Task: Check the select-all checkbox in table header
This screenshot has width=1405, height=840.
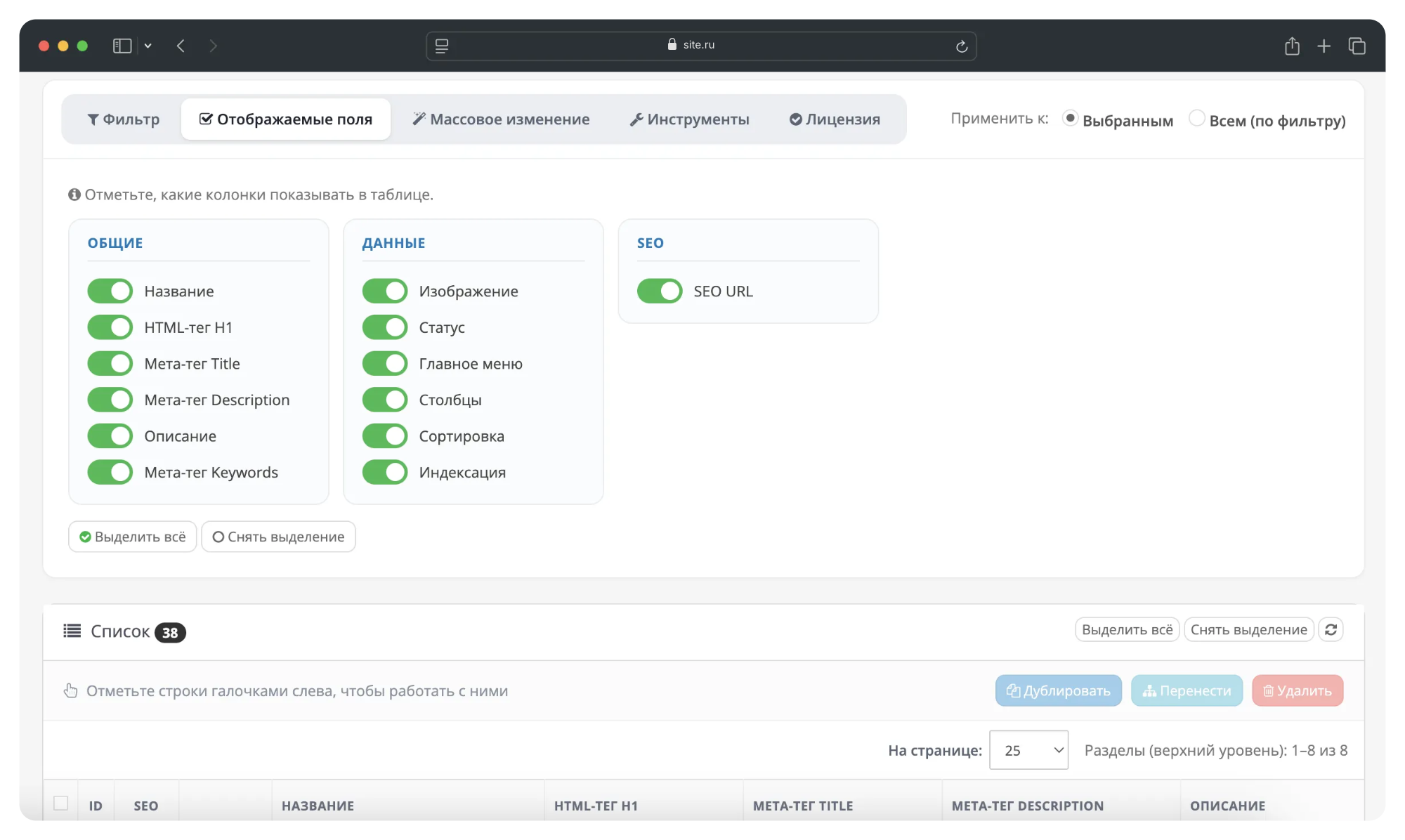Action: 61,803
